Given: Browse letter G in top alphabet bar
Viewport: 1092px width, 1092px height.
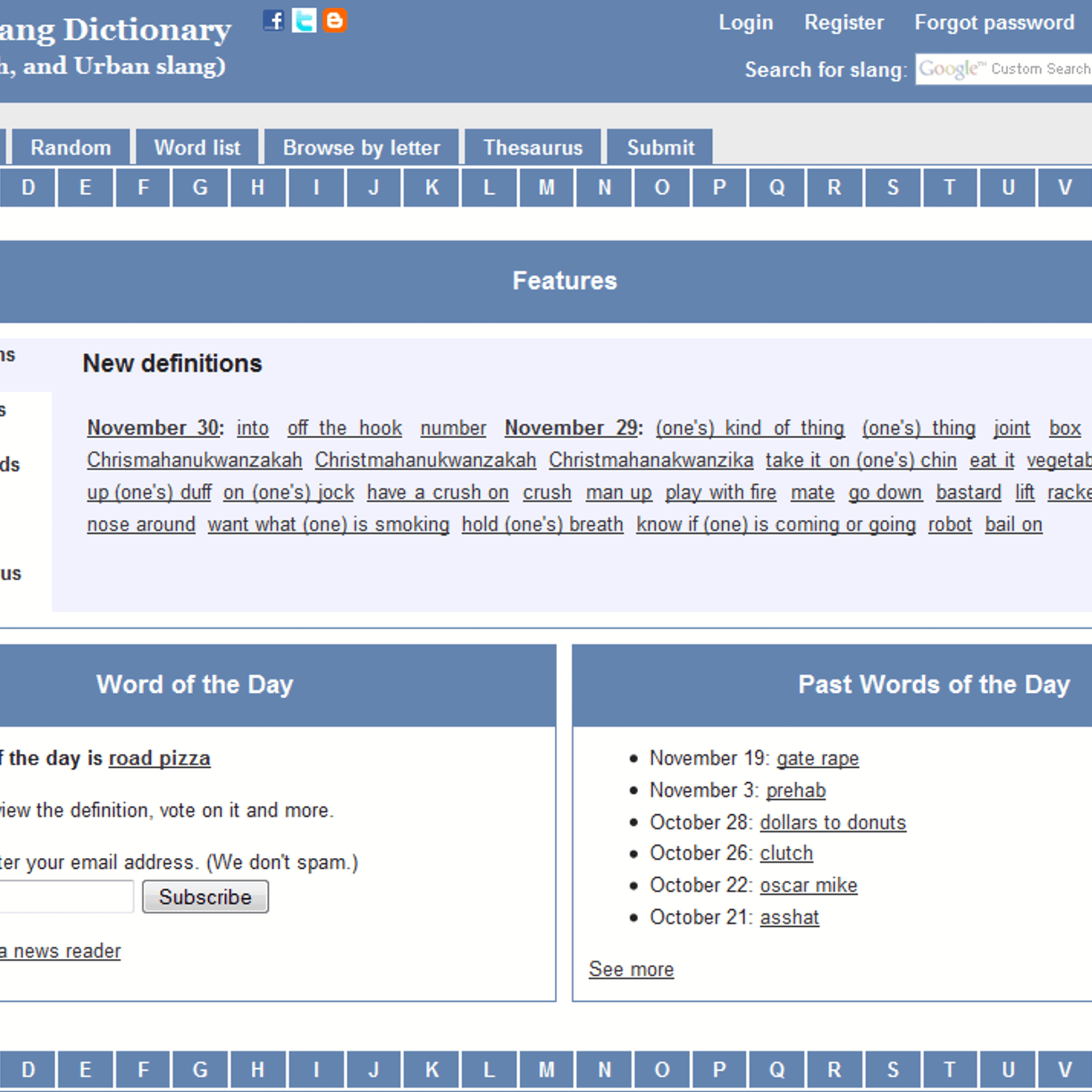Looking at the screenshot, I should pyautogui.click(x=200, y=187).
